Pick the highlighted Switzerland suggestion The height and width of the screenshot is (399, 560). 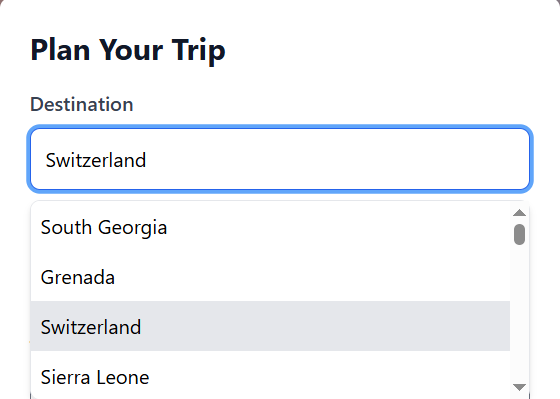pyautogui.click(x=270, y=326)
